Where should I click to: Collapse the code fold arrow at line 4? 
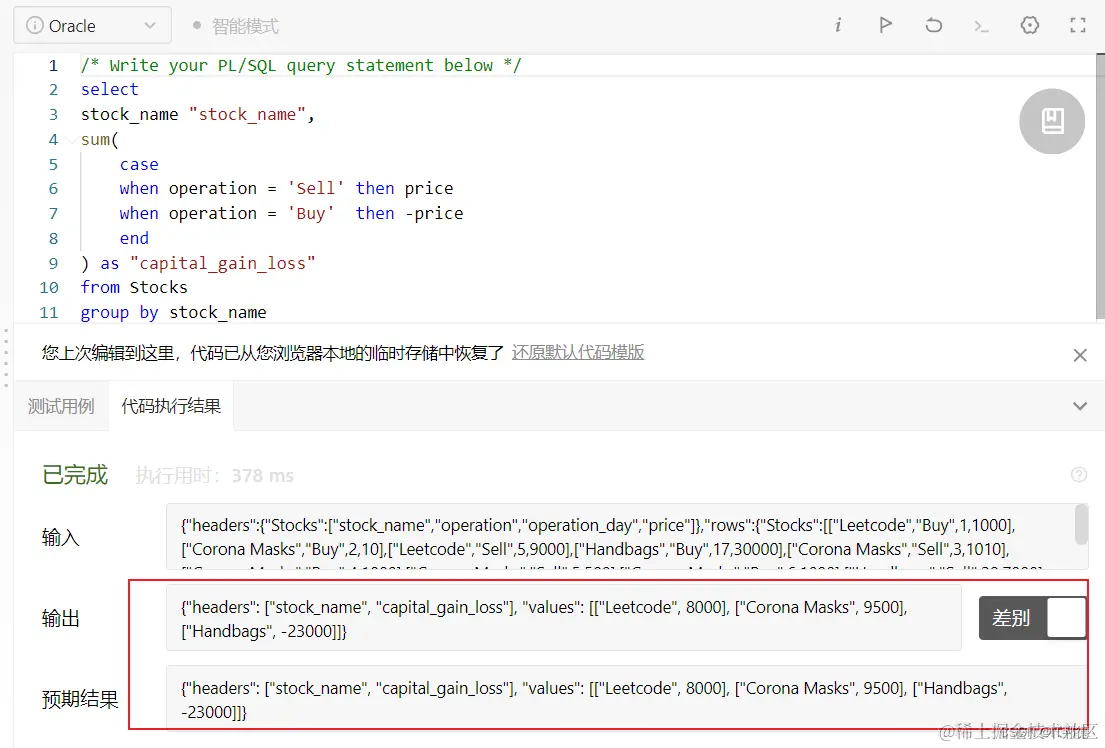pyautogui.click(x=71, y=140)
